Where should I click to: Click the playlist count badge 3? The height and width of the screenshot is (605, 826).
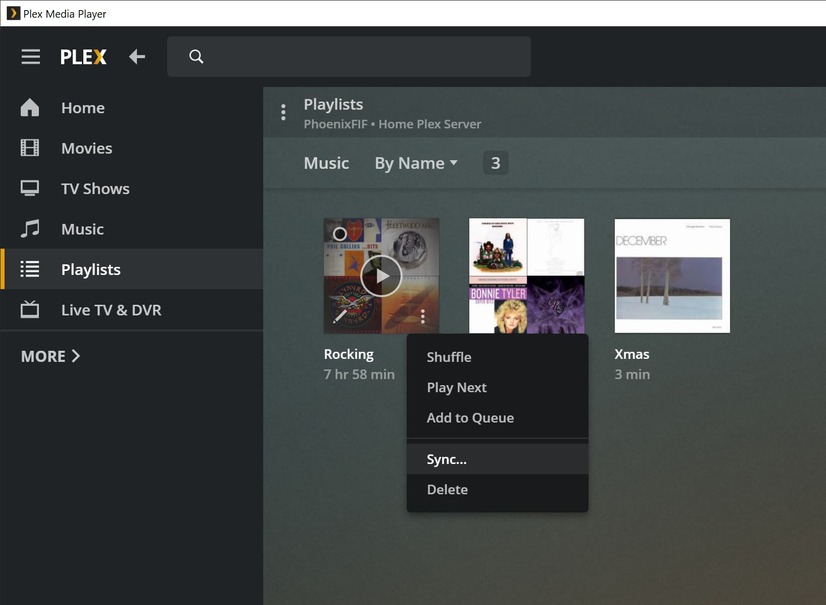pos(495,163)
